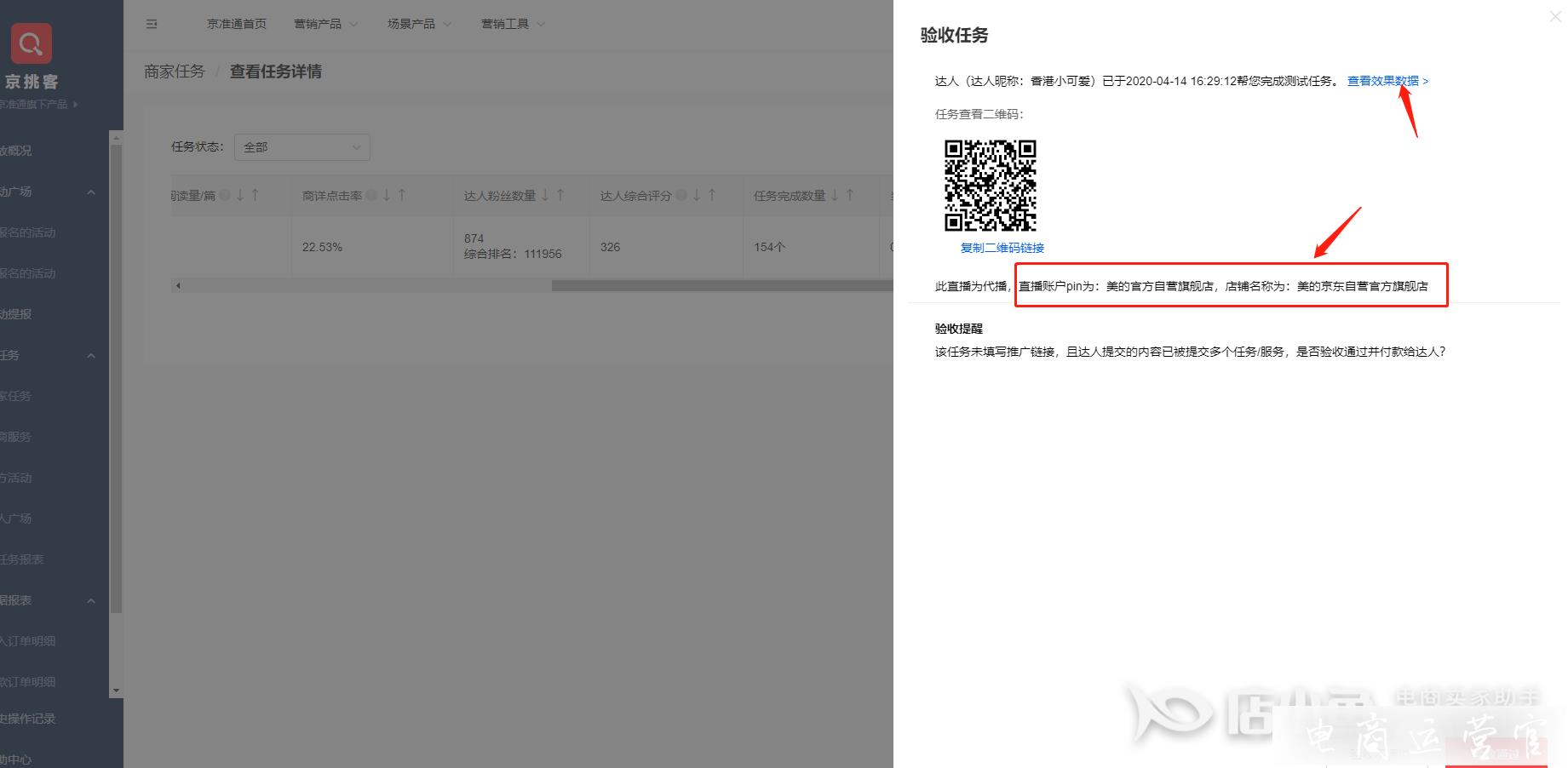Click info icon beside 商详点击率
The height and width of the screenshot is (768, 1568).
coord(371,195)
